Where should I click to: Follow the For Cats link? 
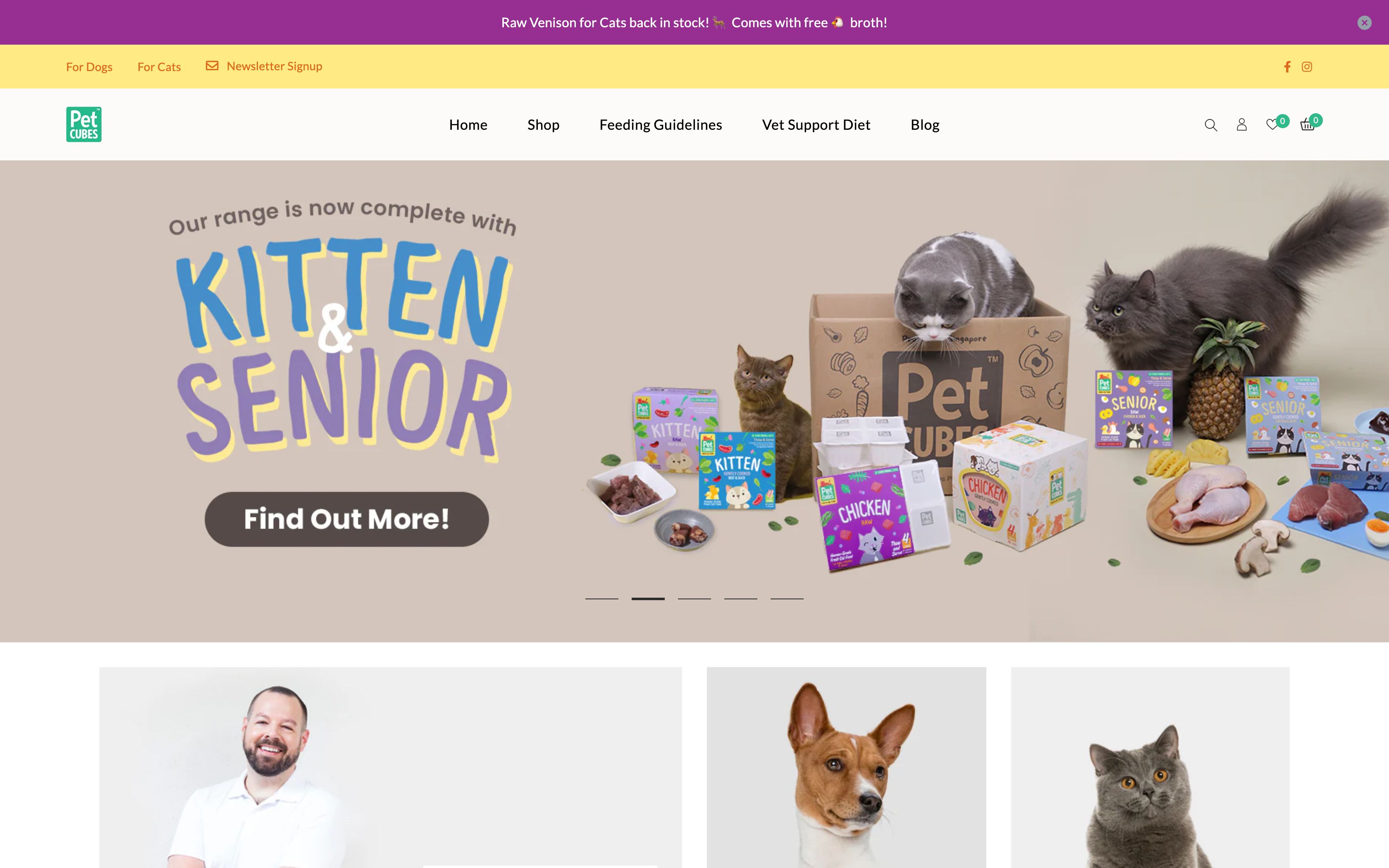click(x=159, y=67)
